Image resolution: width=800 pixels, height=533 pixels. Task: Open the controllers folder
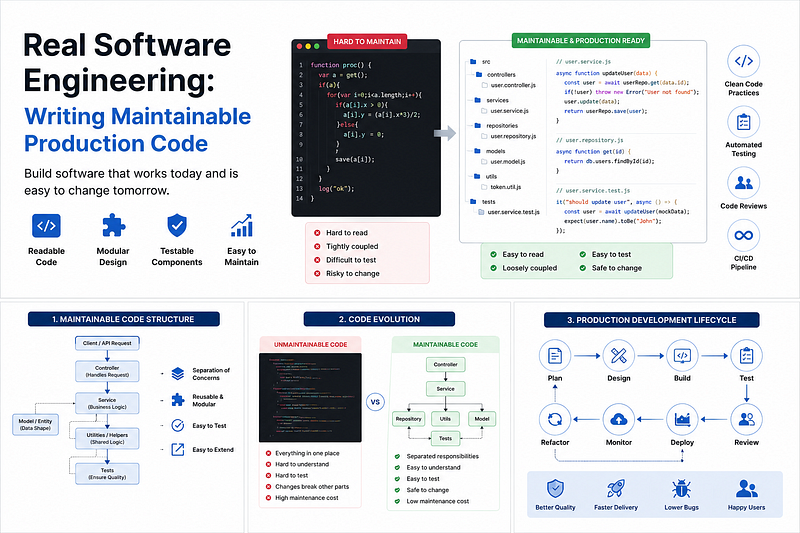[496, 74]
